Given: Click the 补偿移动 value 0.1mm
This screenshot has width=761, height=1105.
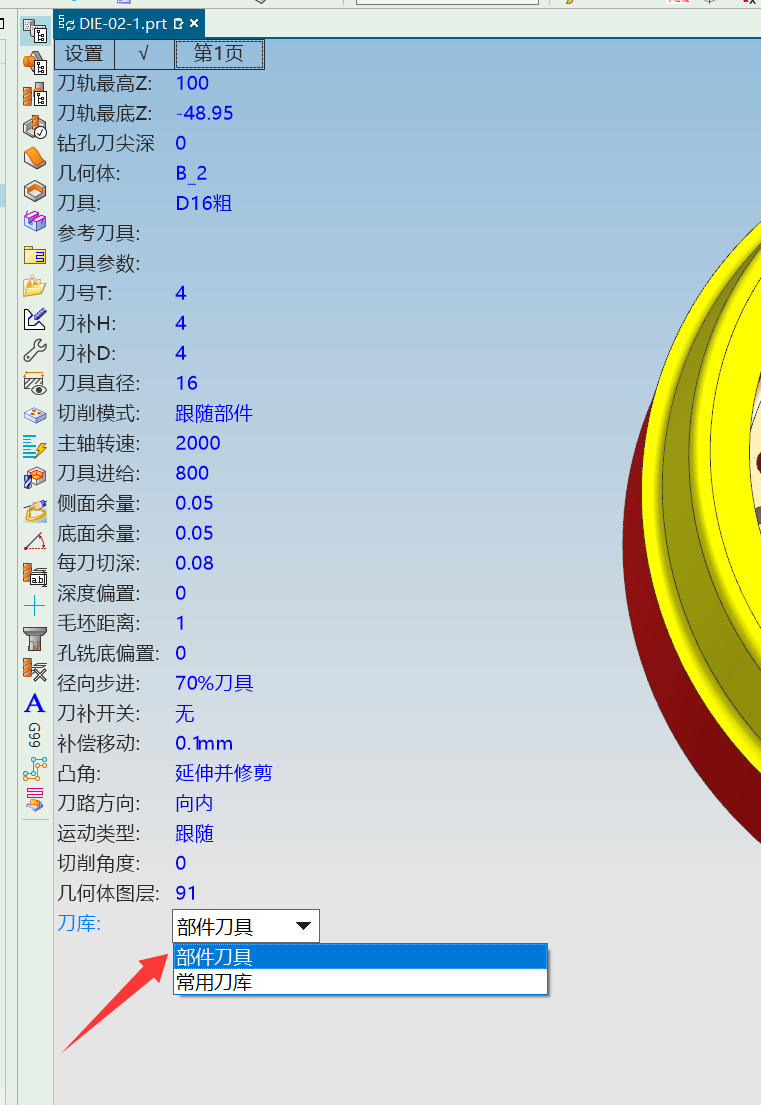Looking at the screenshot, I should (x=204, y=743).
